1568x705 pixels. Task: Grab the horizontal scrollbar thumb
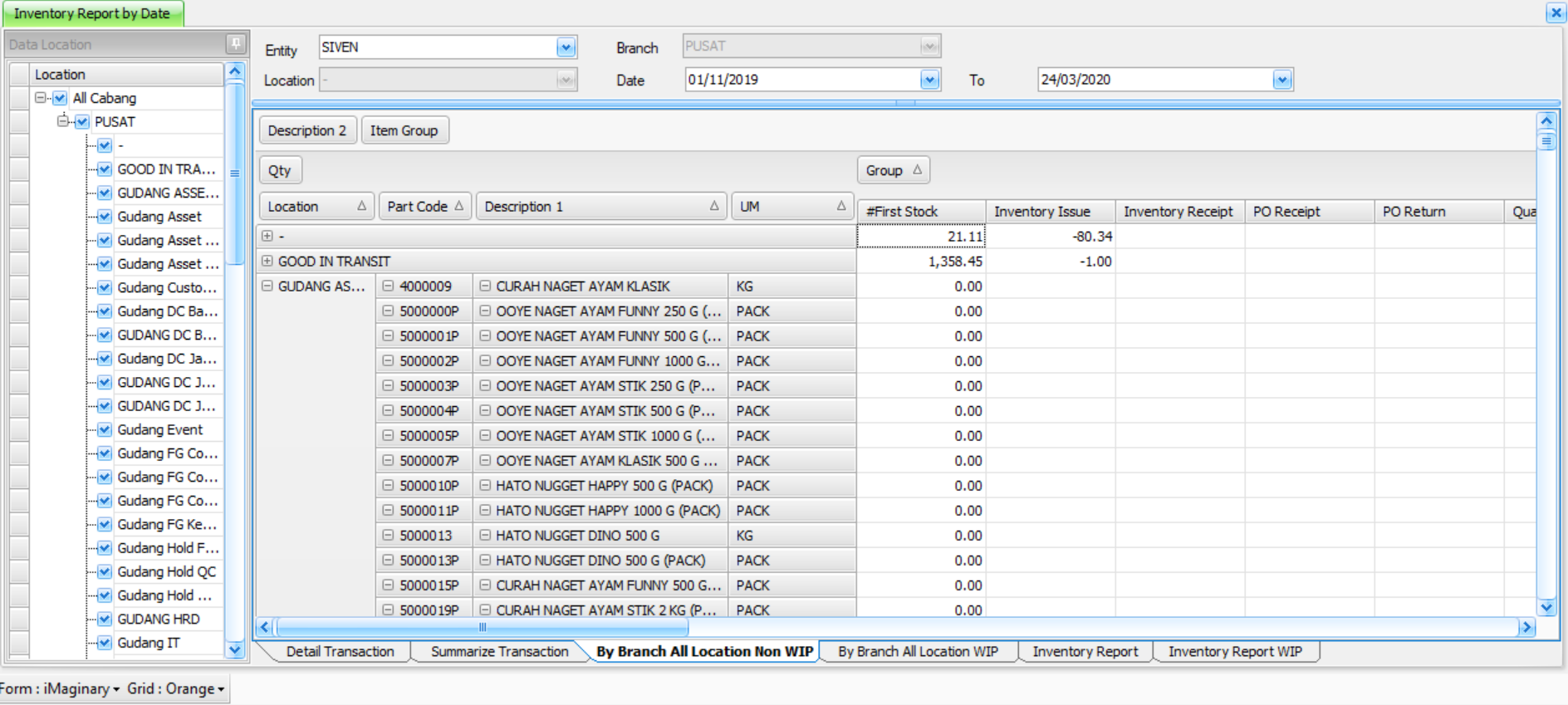483,628
